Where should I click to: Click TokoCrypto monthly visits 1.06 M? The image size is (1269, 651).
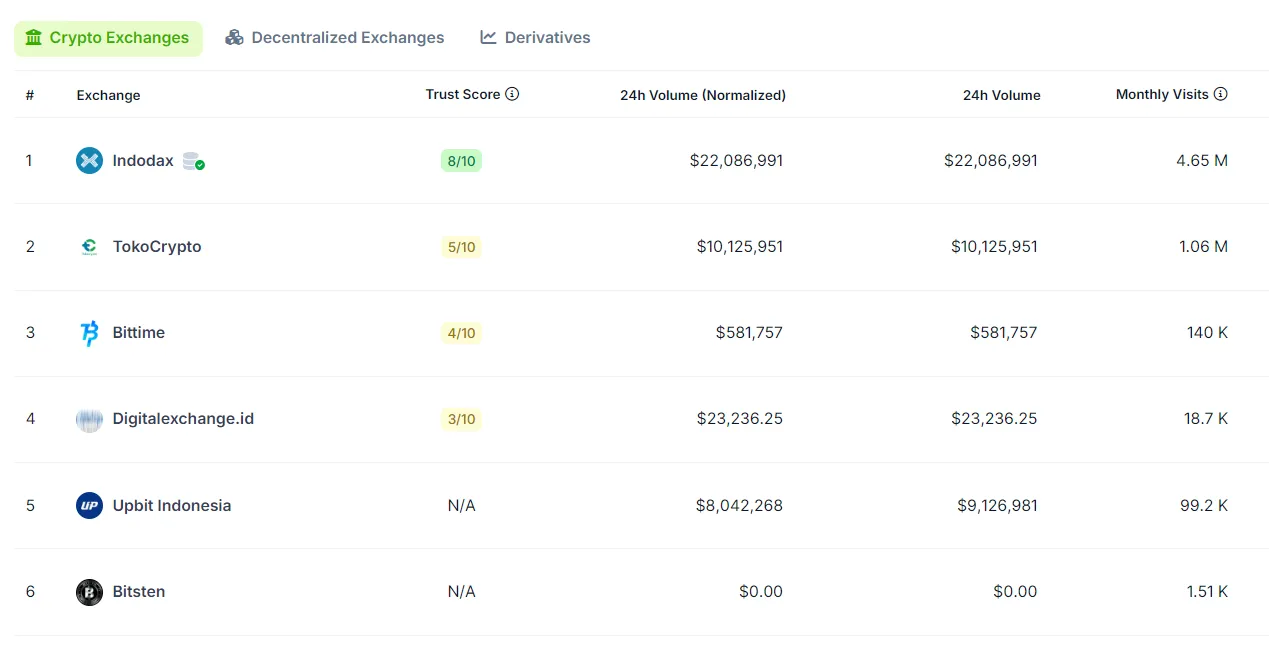(x=1203, y=246)
